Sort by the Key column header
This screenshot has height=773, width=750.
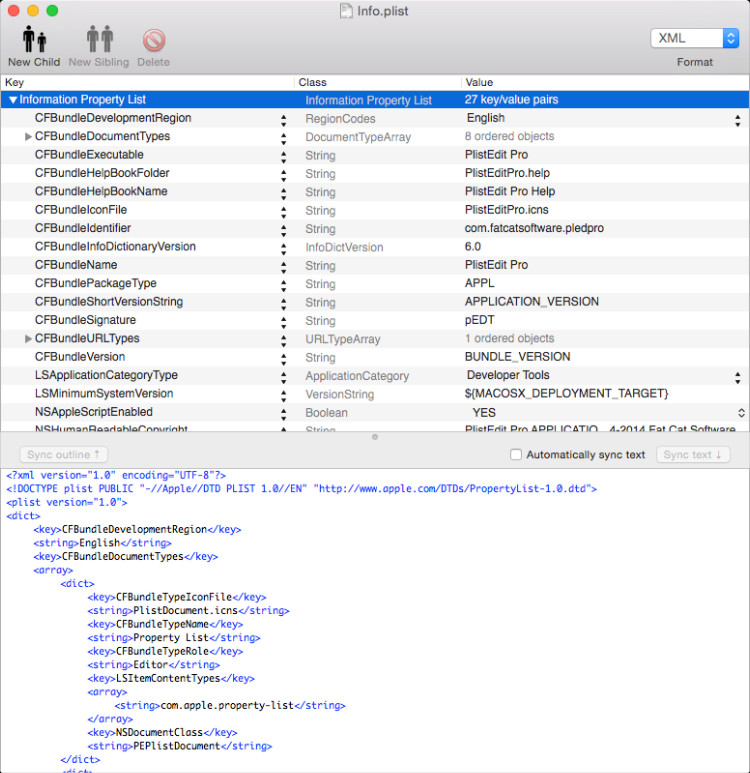point(148,82)
